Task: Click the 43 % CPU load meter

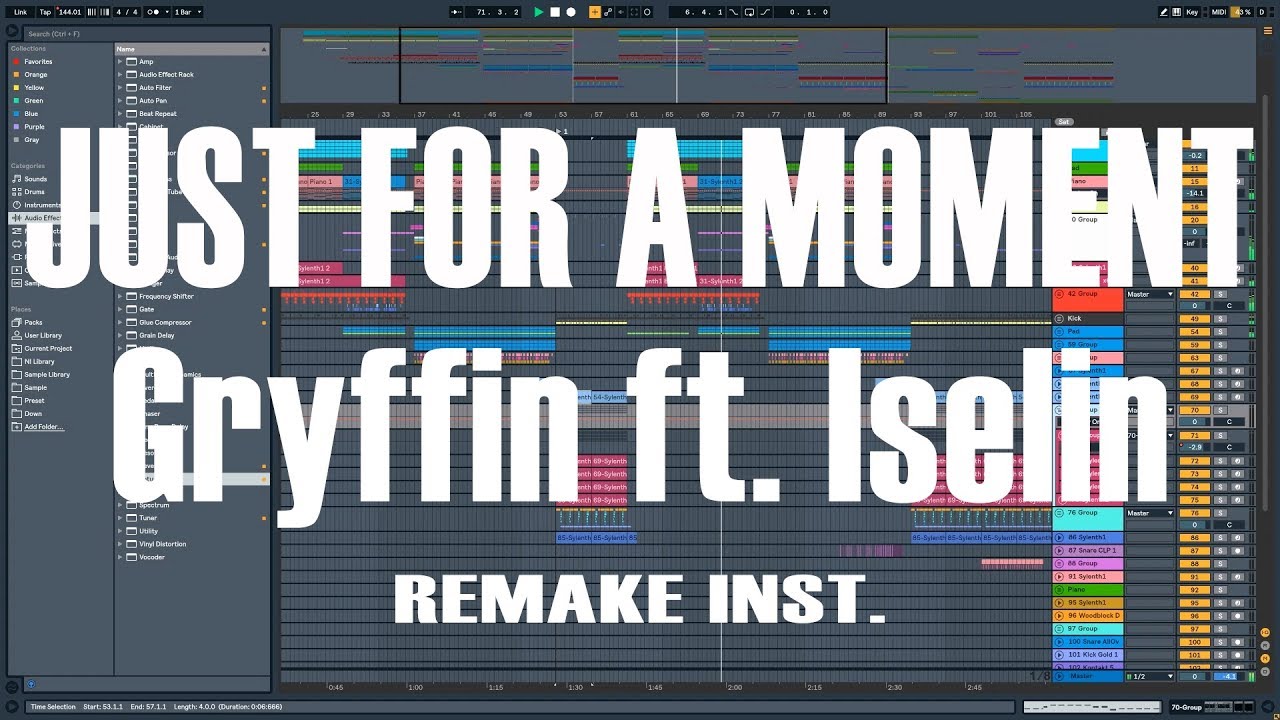Action: point(1241,12)
